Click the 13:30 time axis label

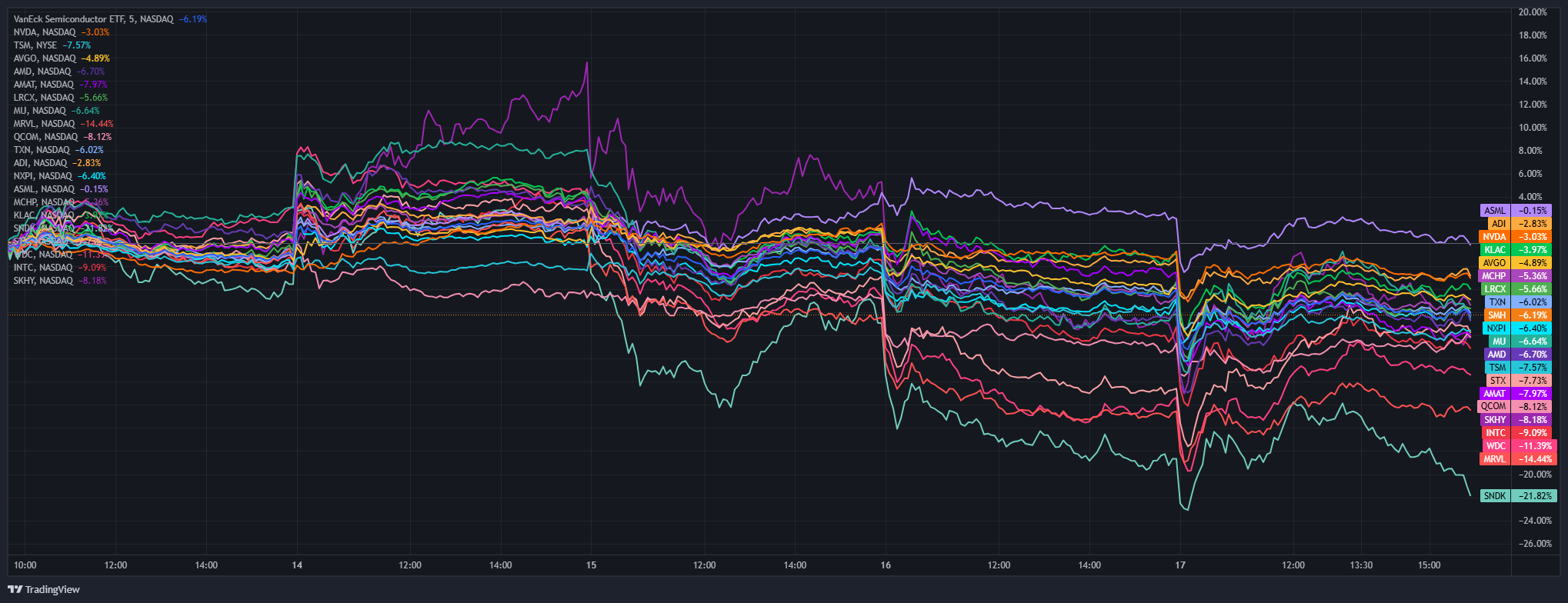[1361, 565]
